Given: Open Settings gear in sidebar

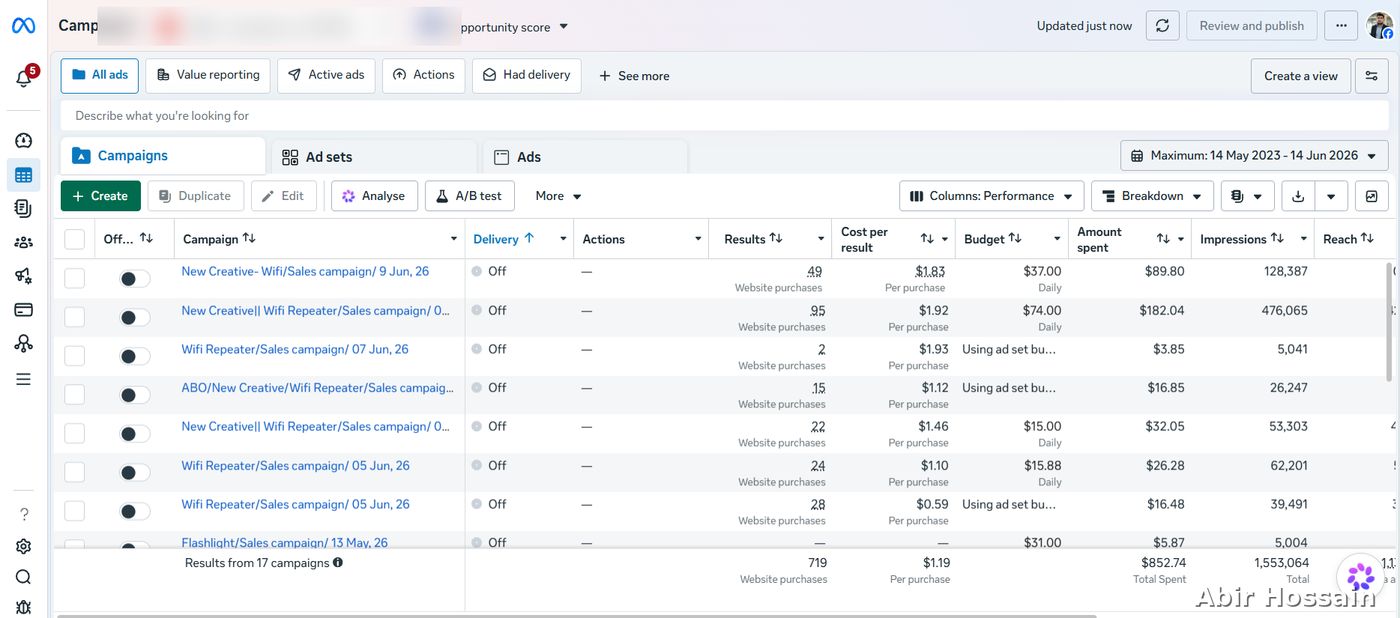Looking at the screenshot, I should (x=23, y=546).
